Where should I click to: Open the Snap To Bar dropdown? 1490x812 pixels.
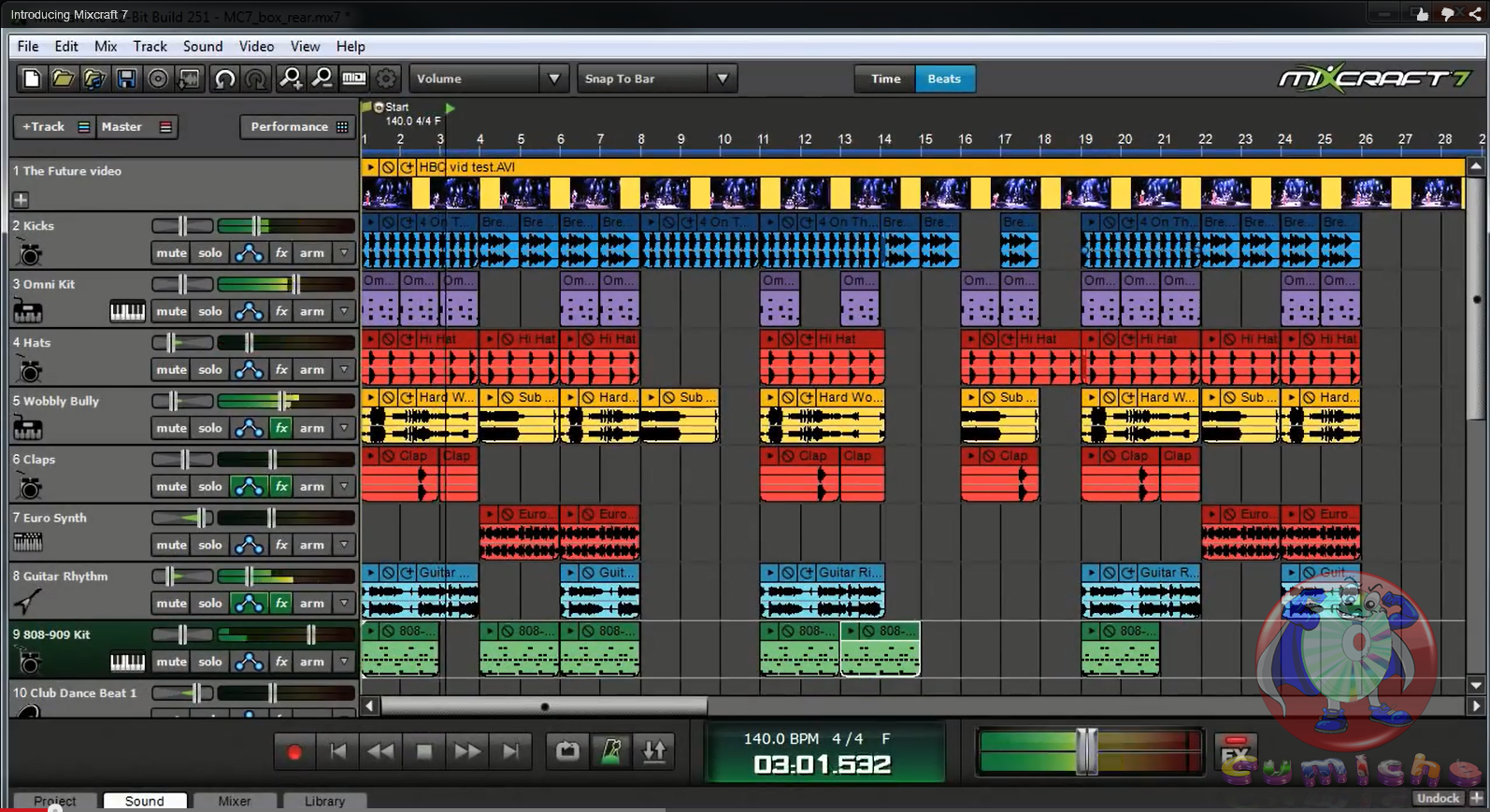click(x=656, y=78)
